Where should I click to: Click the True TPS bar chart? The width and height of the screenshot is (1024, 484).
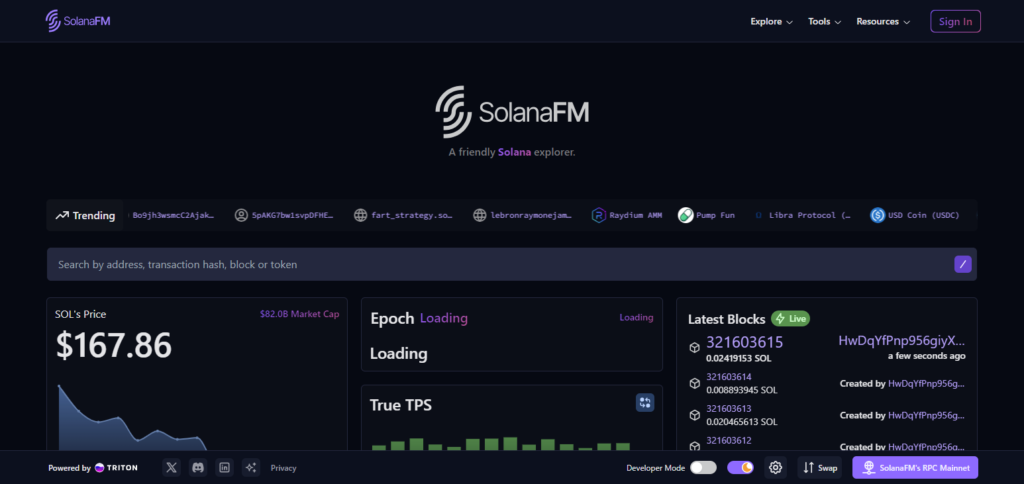point(501,444)
